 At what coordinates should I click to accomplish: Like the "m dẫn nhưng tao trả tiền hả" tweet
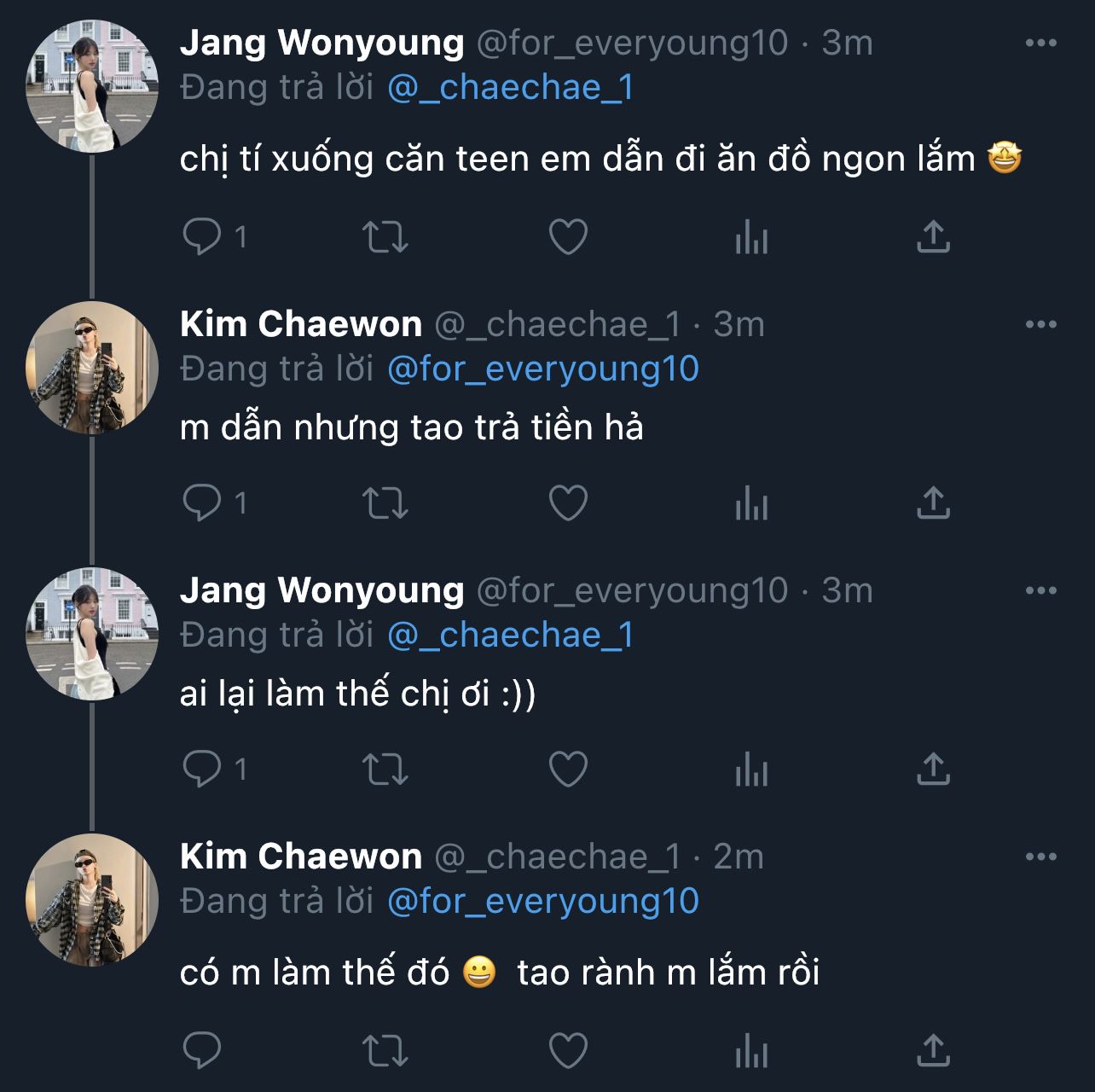(x=568, y=502)
